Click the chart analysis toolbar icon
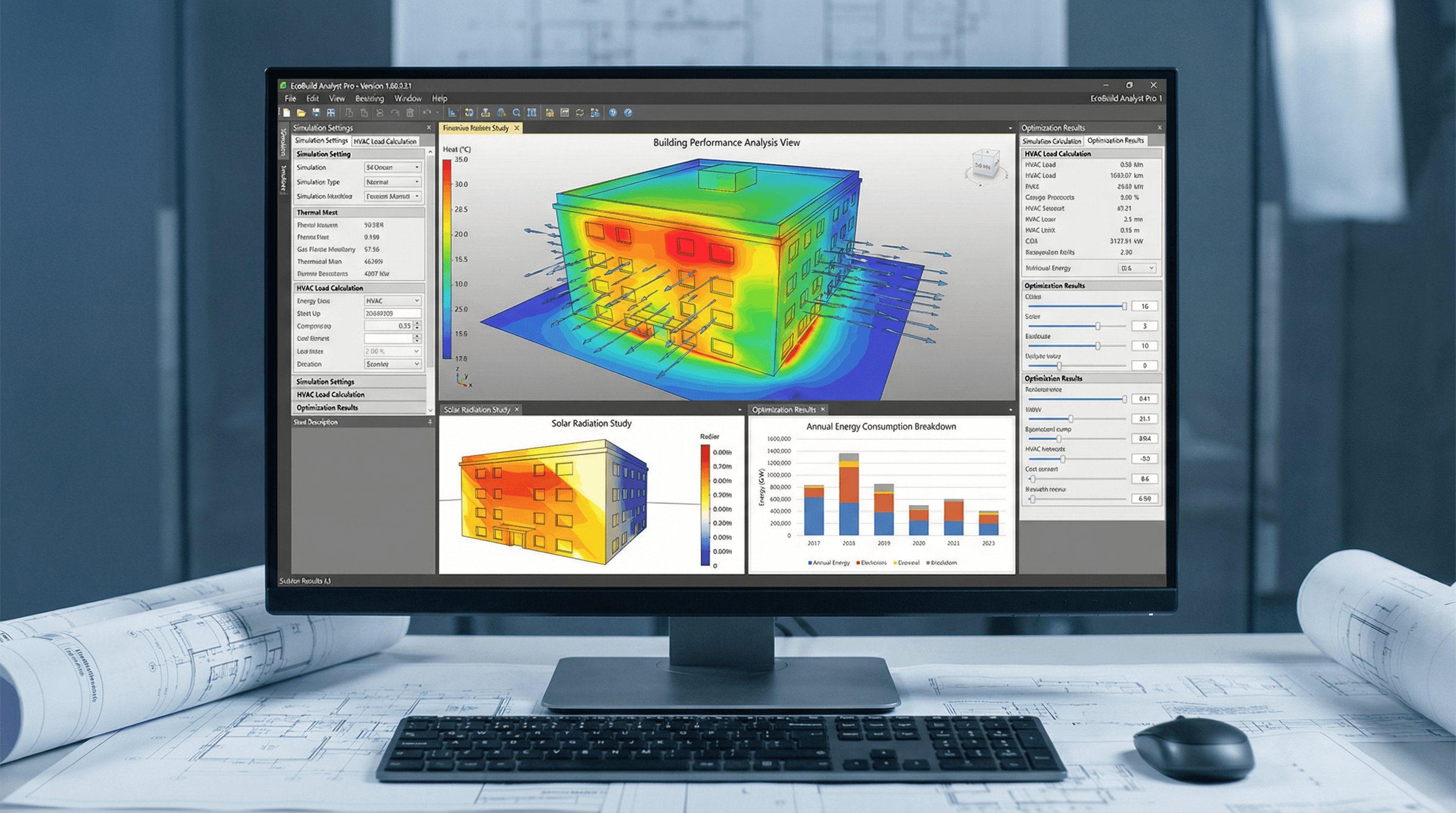 tap(452, 113)
